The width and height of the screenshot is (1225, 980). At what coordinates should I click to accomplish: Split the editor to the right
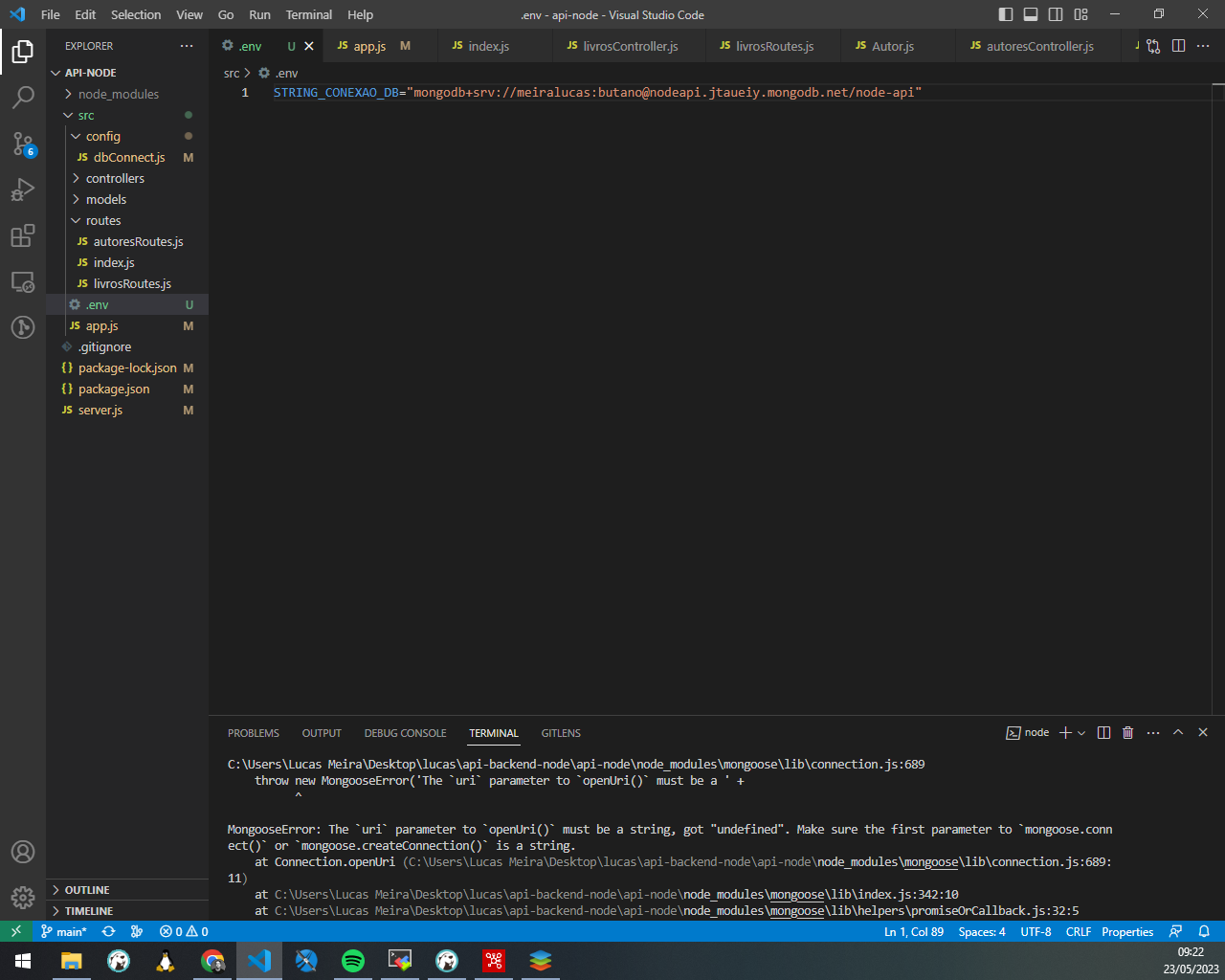1178,46
